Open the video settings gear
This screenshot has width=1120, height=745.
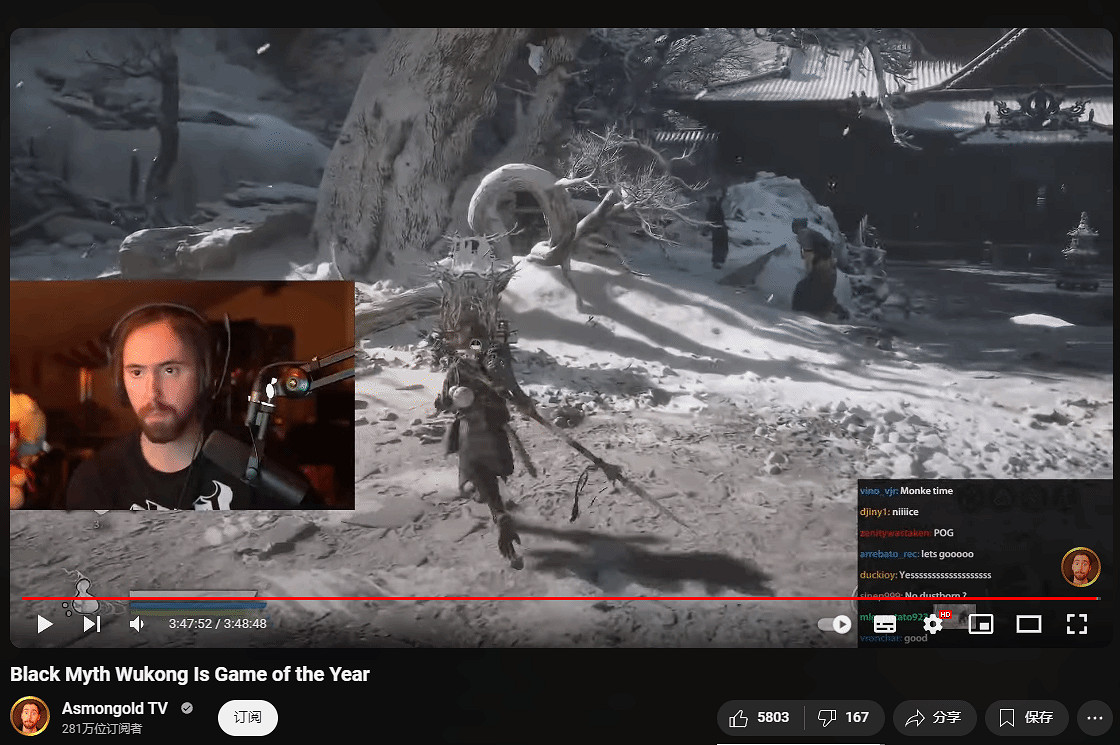pyautogui.click(x=933, y=624)
